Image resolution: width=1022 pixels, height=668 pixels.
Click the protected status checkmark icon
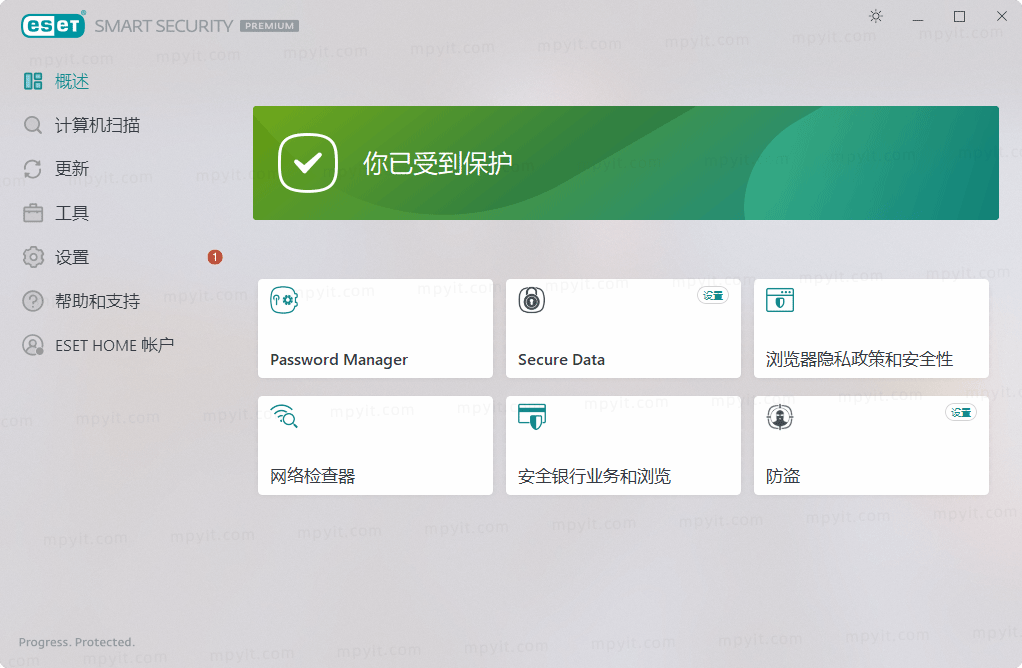(x=308, y=163)
